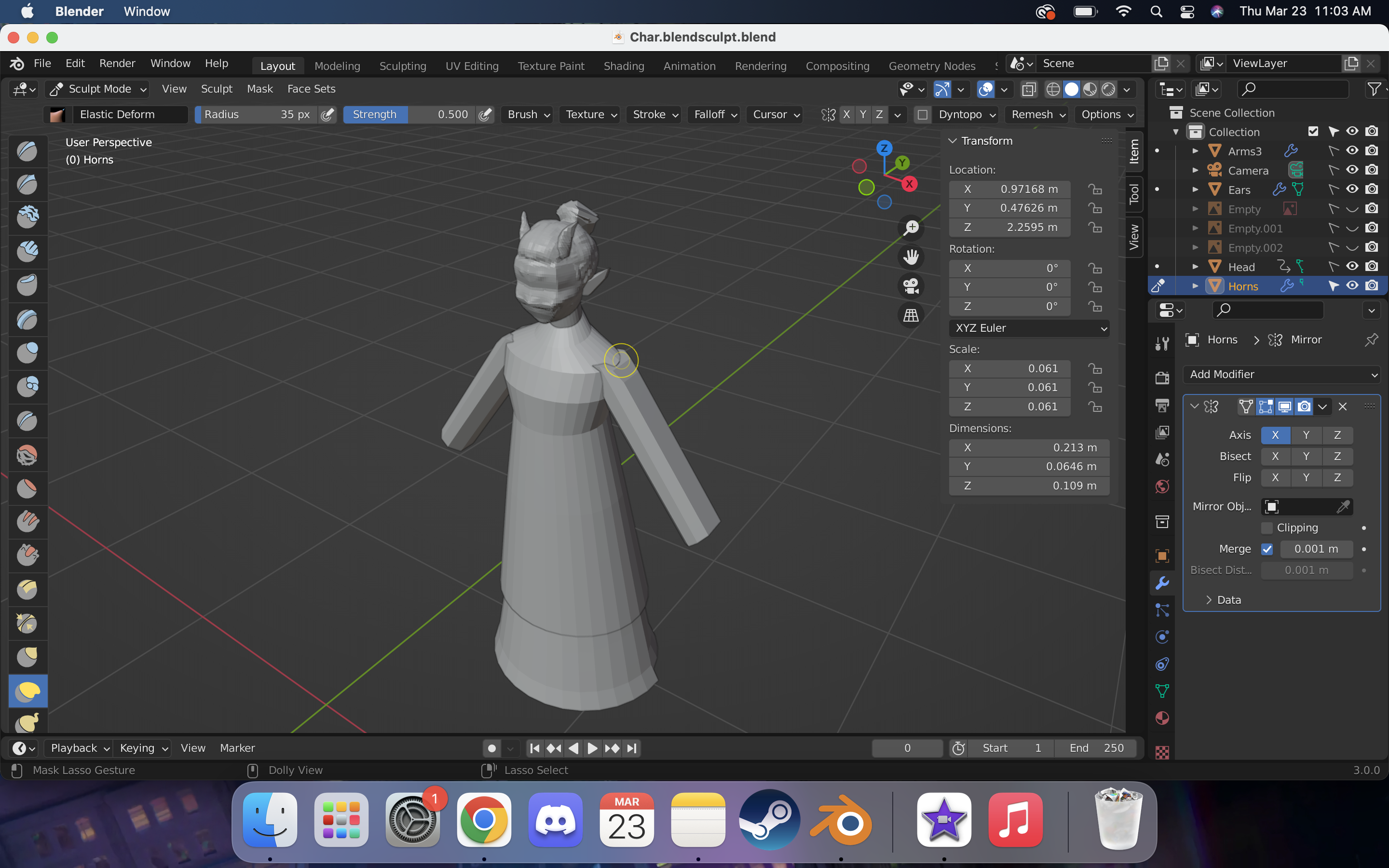The image size is (1389, 868).
Task: Toggle perspective/orthographic grid view icon
Action: click(911, 314)
